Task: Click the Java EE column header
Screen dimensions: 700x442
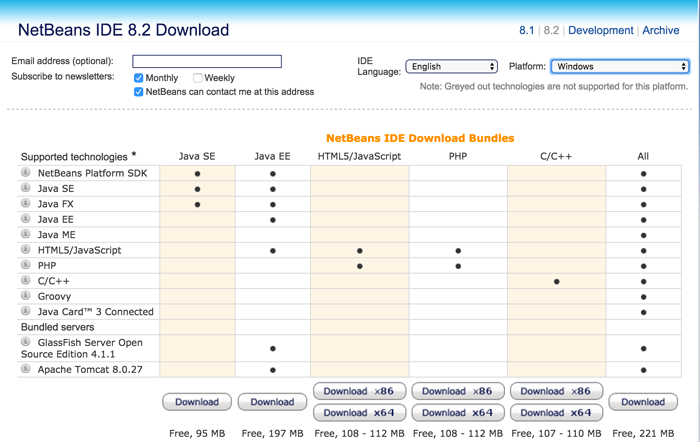Action: 272,156
